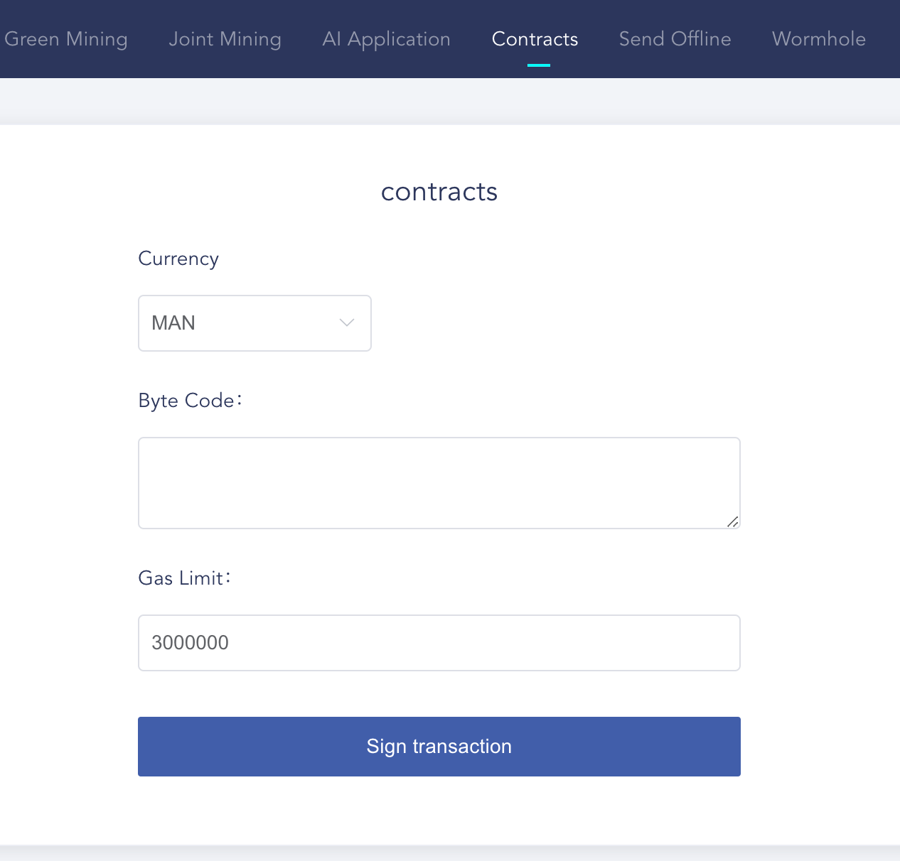This screenshot has height=861, width=900.
Task: Click the contracts page heading
Action: coord(439,191)
